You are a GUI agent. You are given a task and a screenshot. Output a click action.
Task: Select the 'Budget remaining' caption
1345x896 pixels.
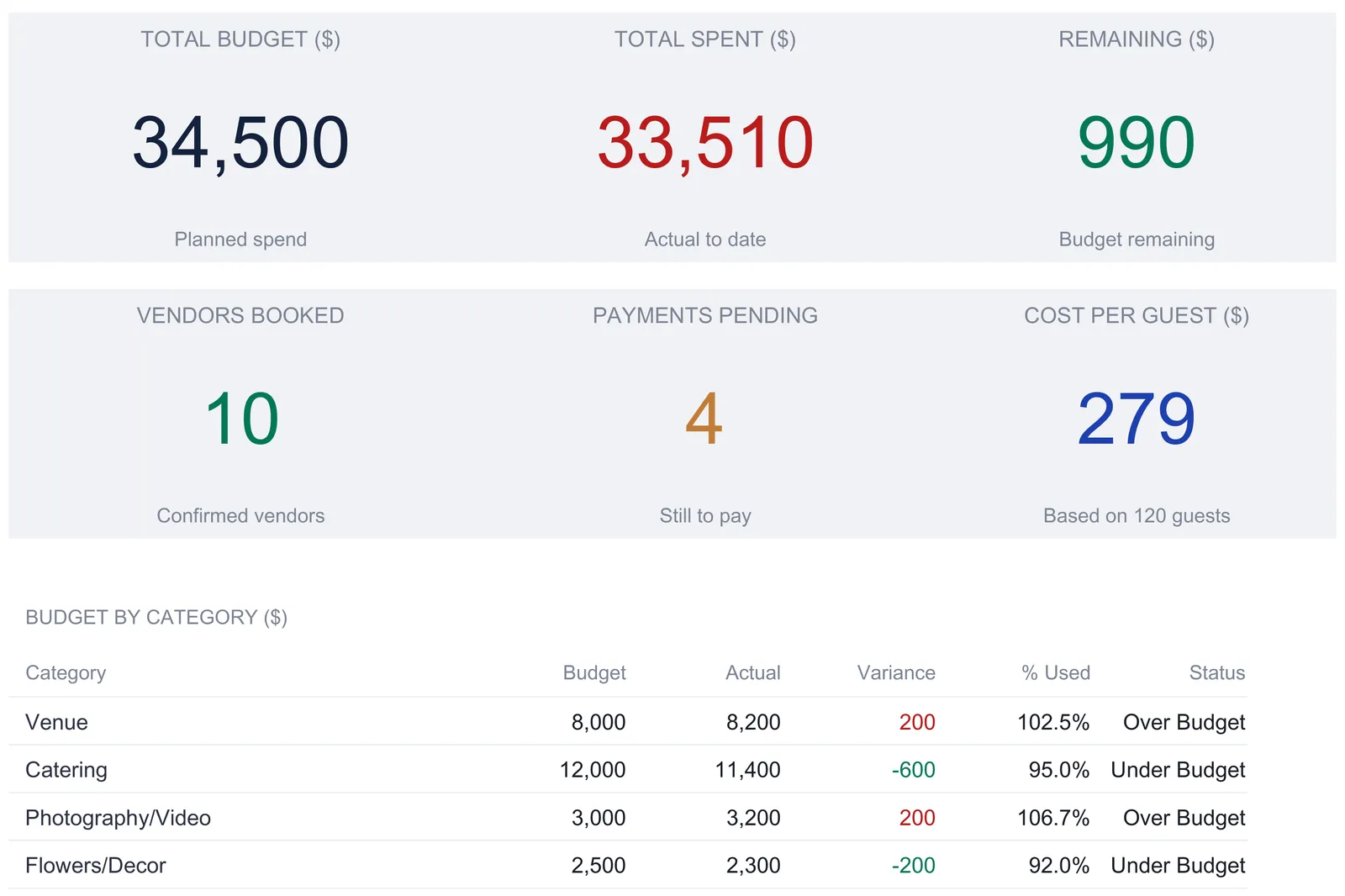(x=1137, y=240)
